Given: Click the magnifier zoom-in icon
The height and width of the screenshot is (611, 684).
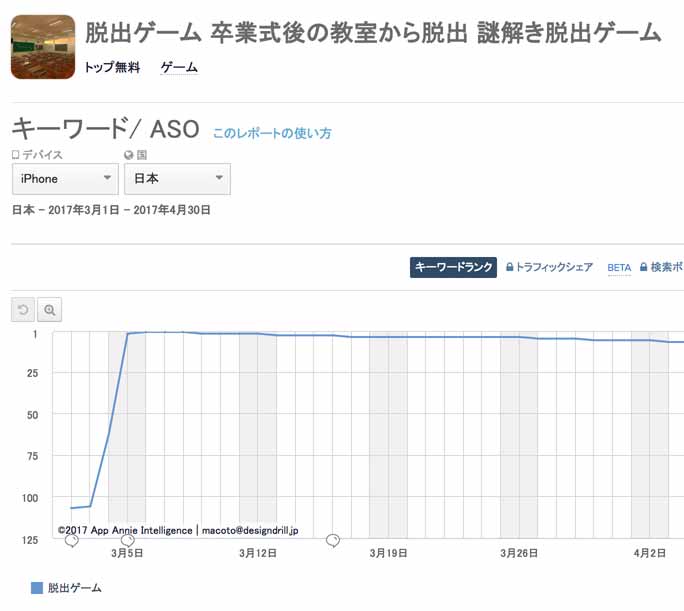Looking at the screenshot, I should point(49,310).
